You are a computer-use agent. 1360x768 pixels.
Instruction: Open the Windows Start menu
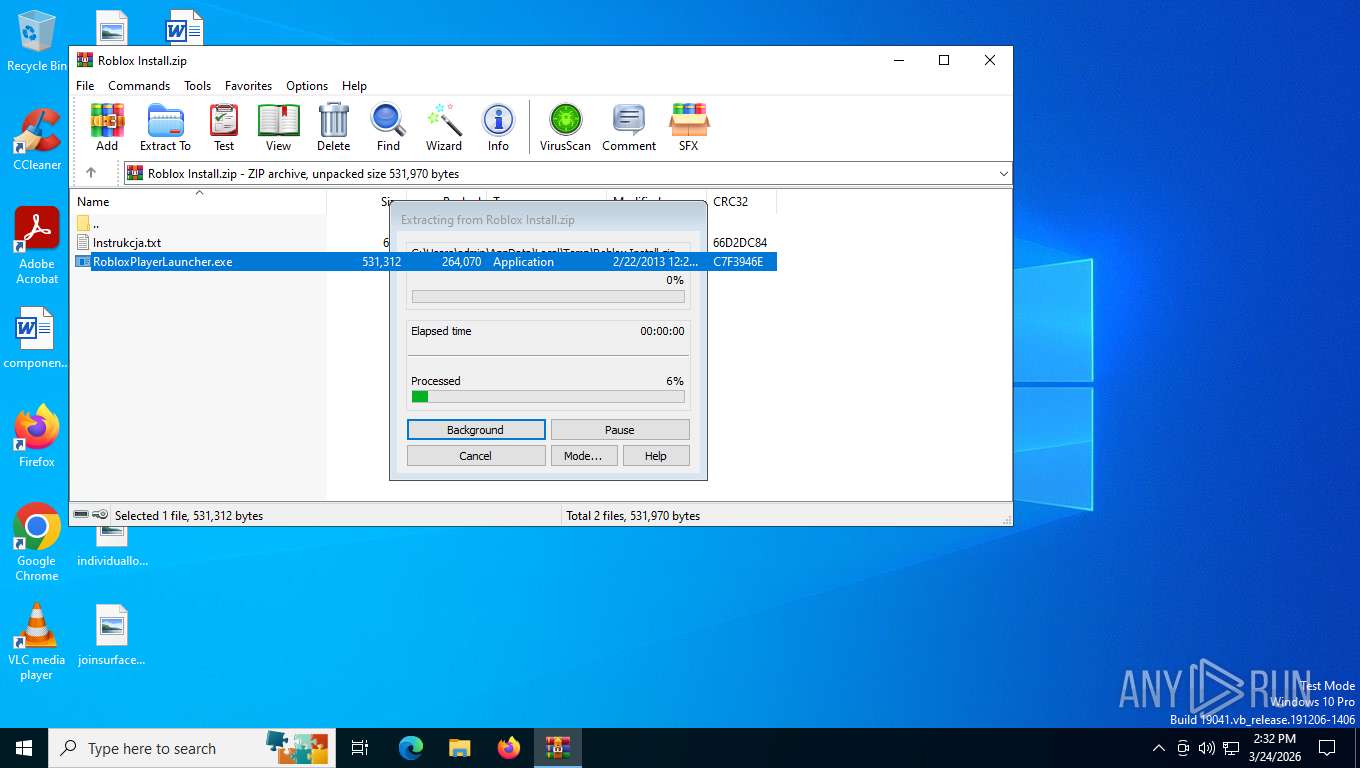pos(24,748)
